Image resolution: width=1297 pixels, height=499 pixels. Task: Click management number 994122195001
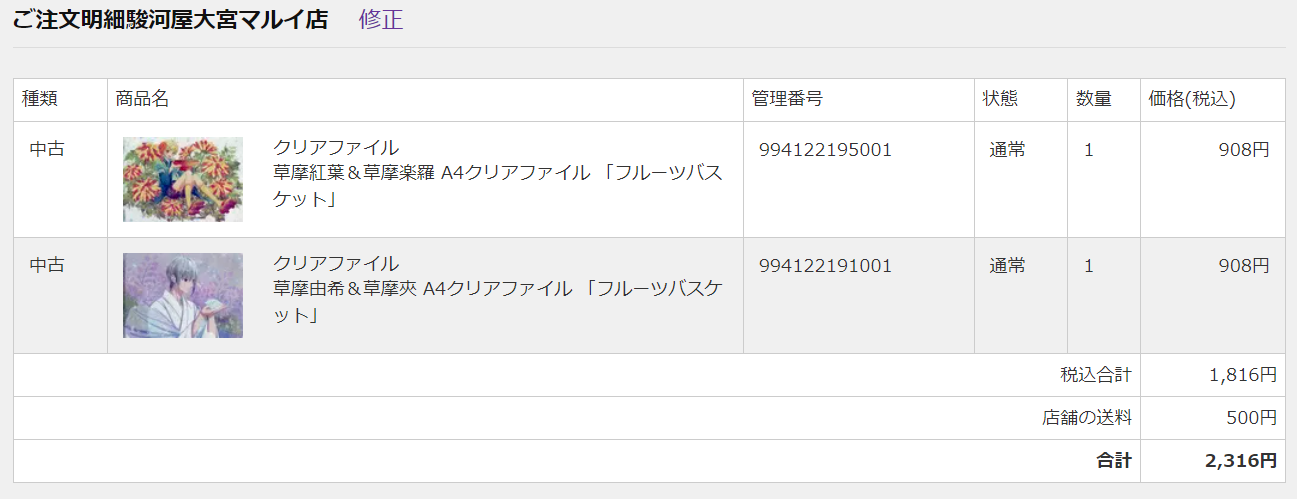(x=825, y=150)
